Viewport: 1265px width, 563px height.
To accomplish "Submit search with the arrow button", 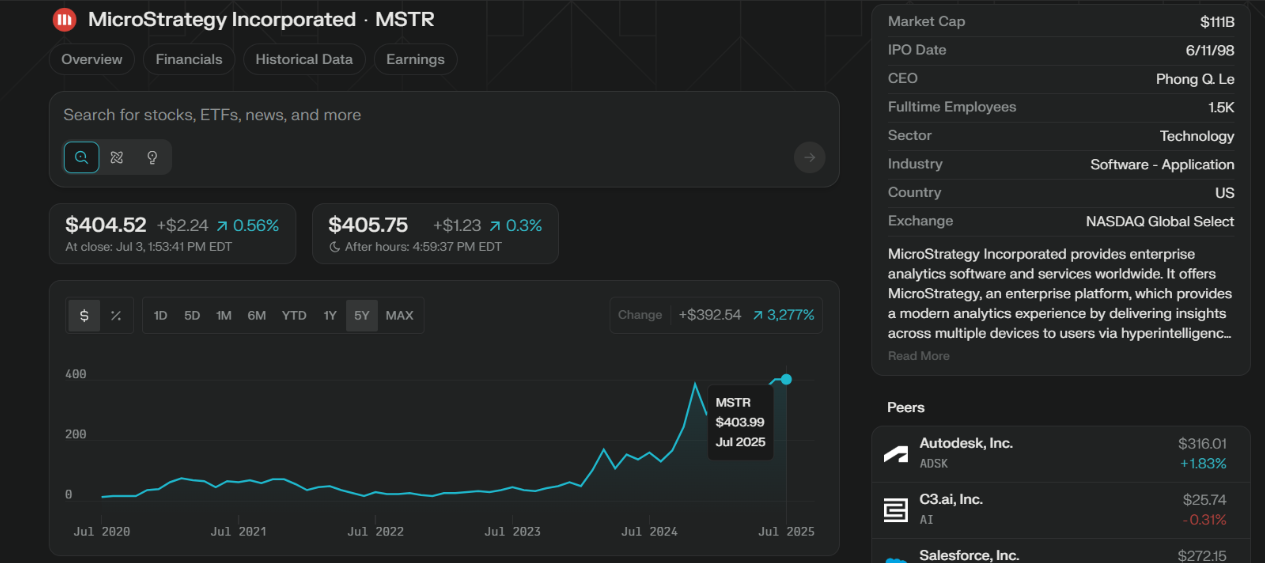I will (809, 157).
